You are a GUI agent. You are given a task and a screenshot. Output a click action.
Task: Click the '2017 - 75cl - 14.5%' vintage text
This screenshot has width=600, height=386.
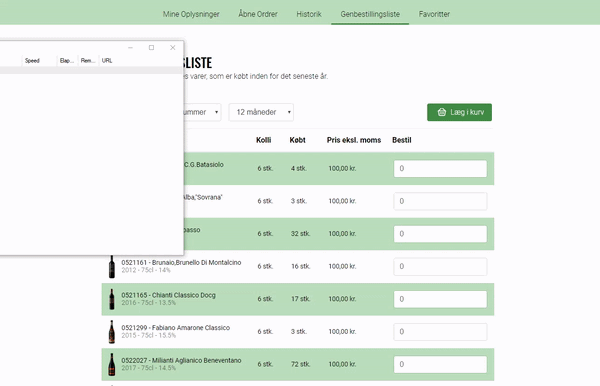click(148, 368)
